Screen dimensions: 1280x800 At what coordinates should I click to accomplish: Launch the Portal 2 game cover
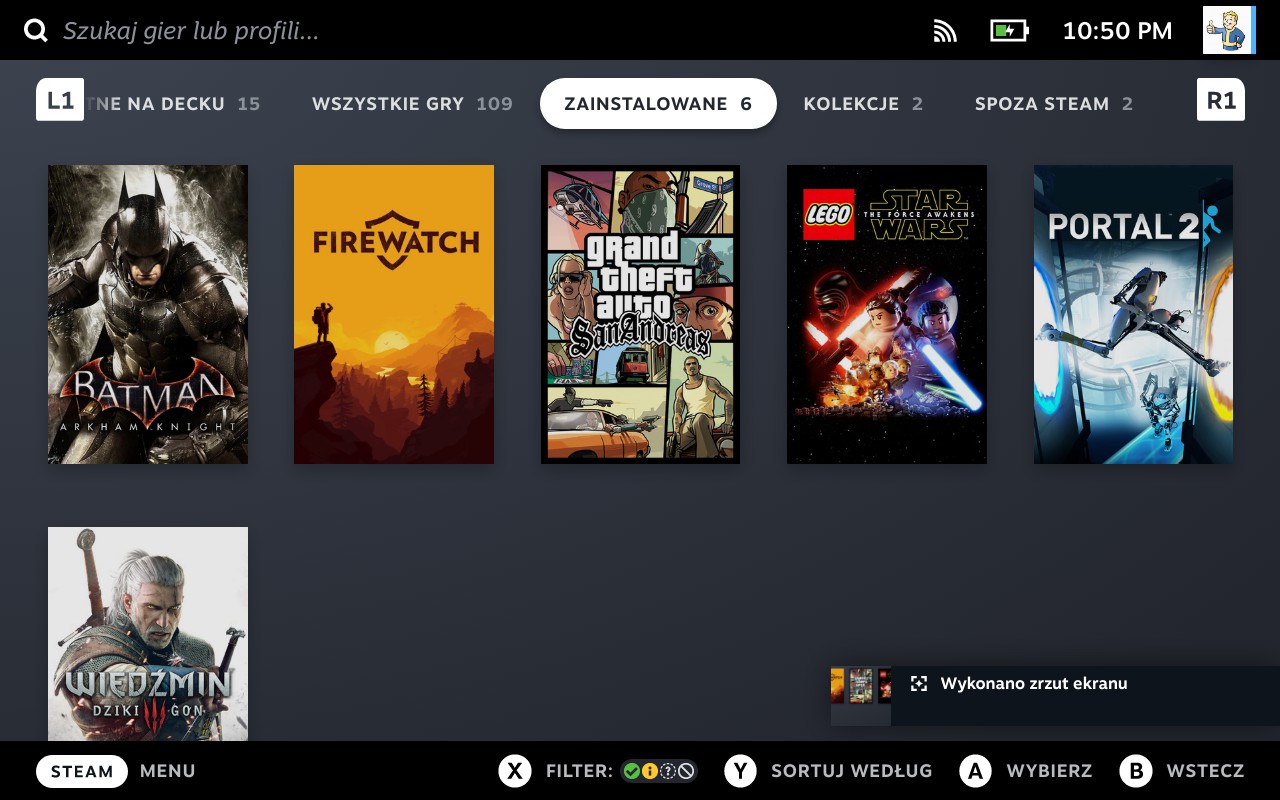tap(1133, 314)
